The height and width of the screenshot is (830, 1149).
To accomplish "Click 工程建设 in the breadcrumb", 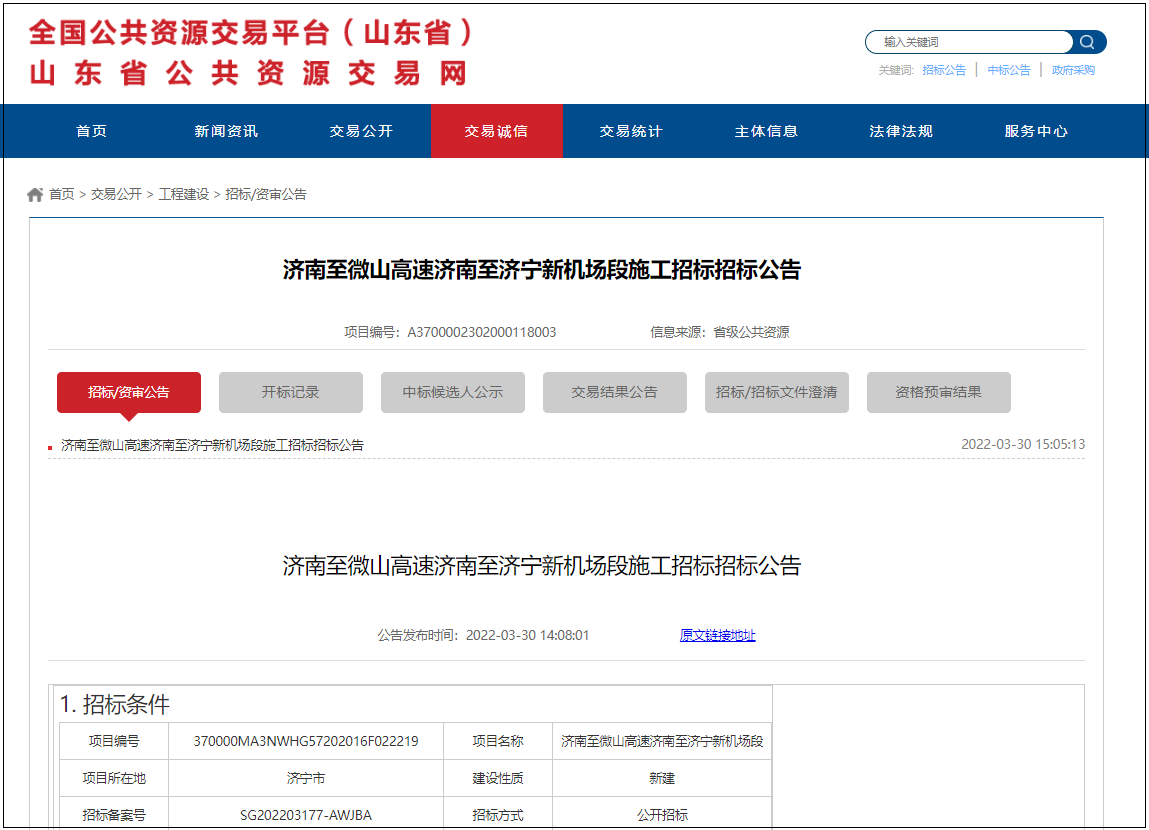I will coord(184,195).
